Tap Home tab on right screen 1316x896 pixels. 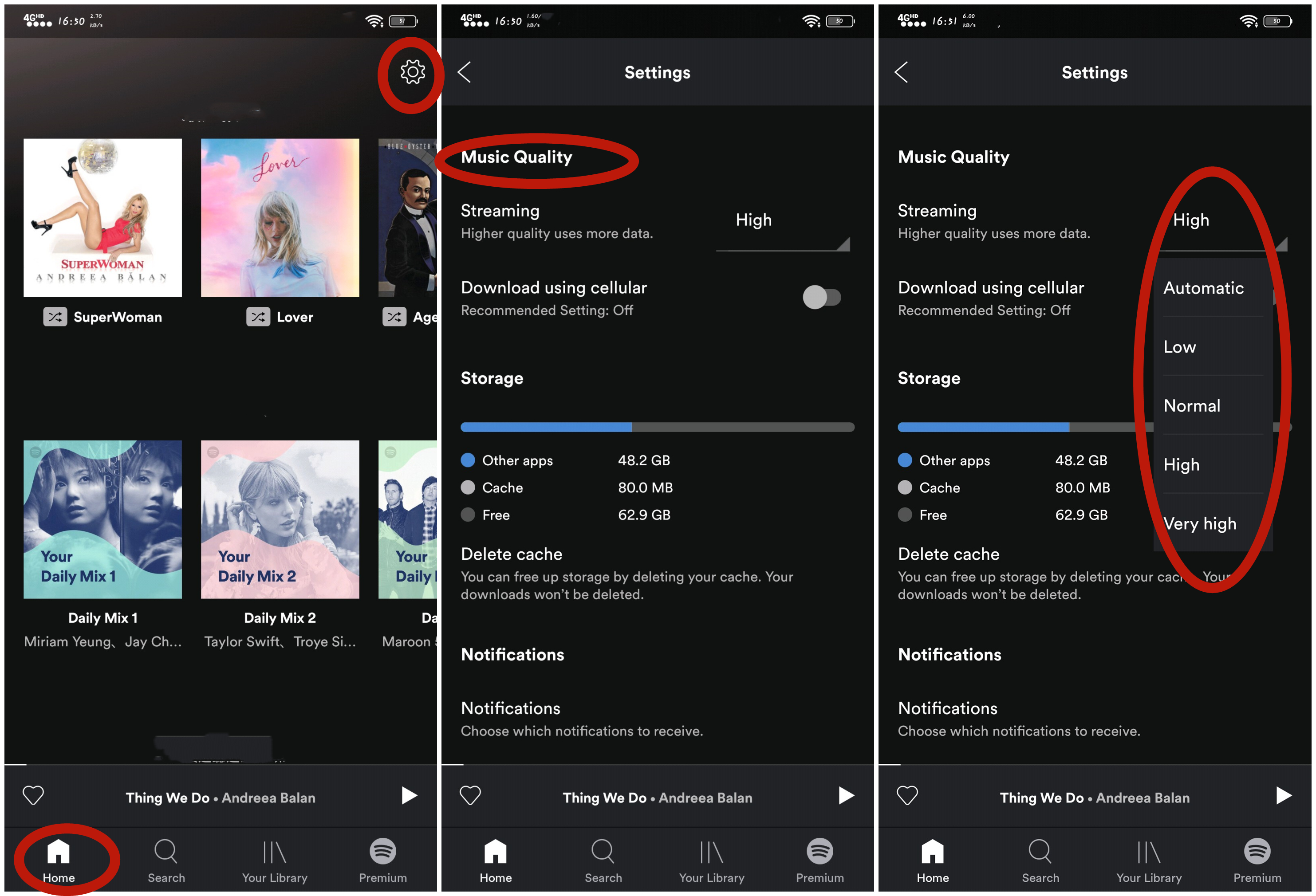click(x=933, y=861)
